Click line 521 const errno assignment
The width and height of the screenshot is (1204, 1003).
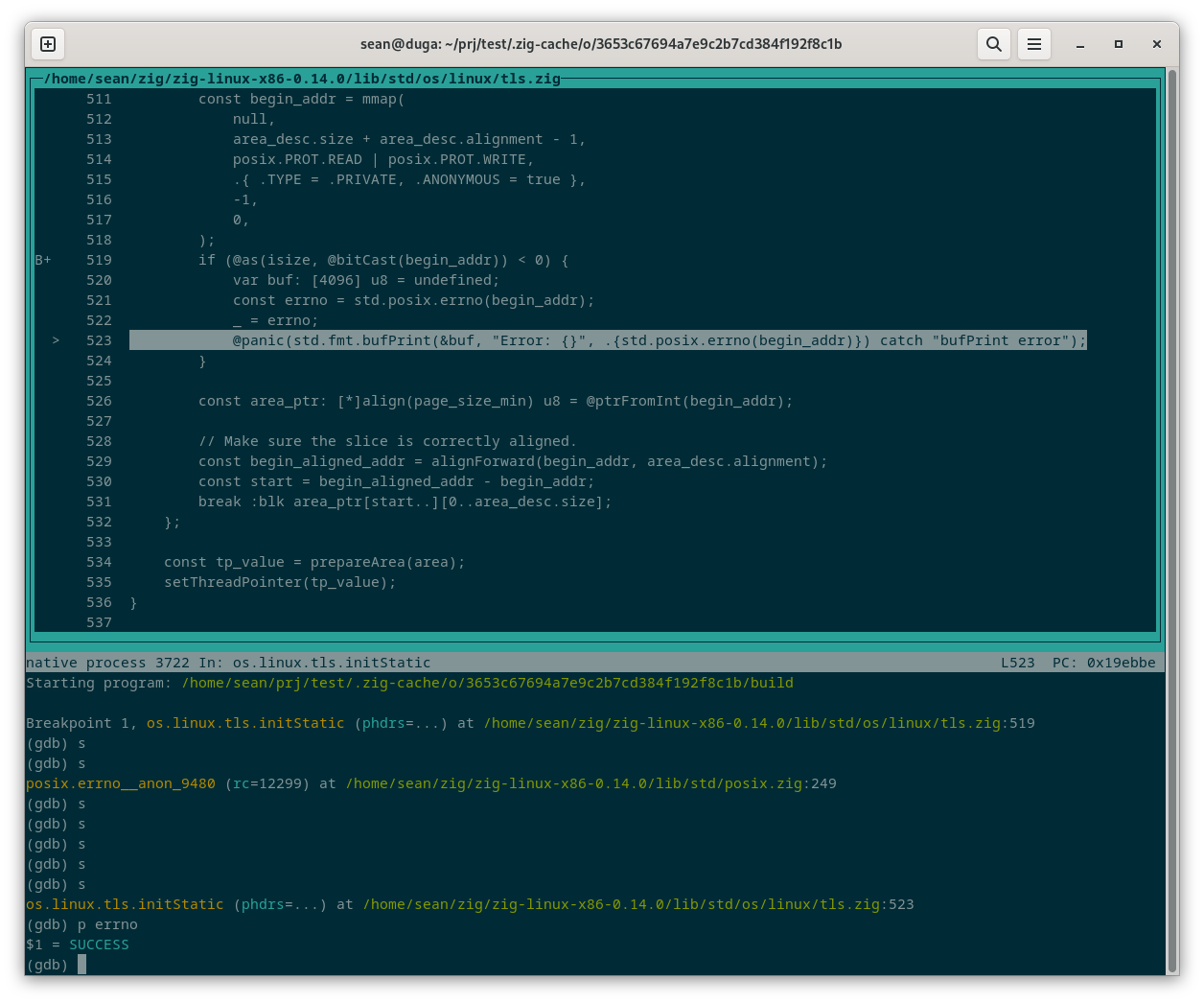tap(413, 300)
